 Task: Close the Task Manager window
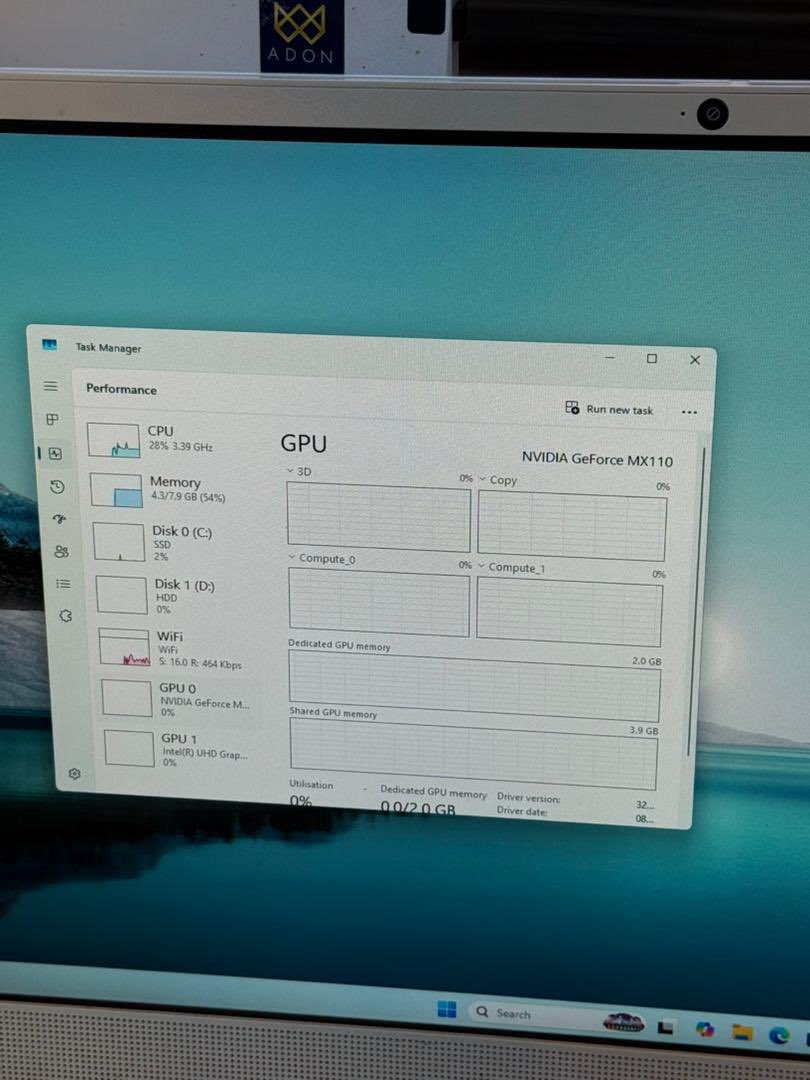click(695, 360)
